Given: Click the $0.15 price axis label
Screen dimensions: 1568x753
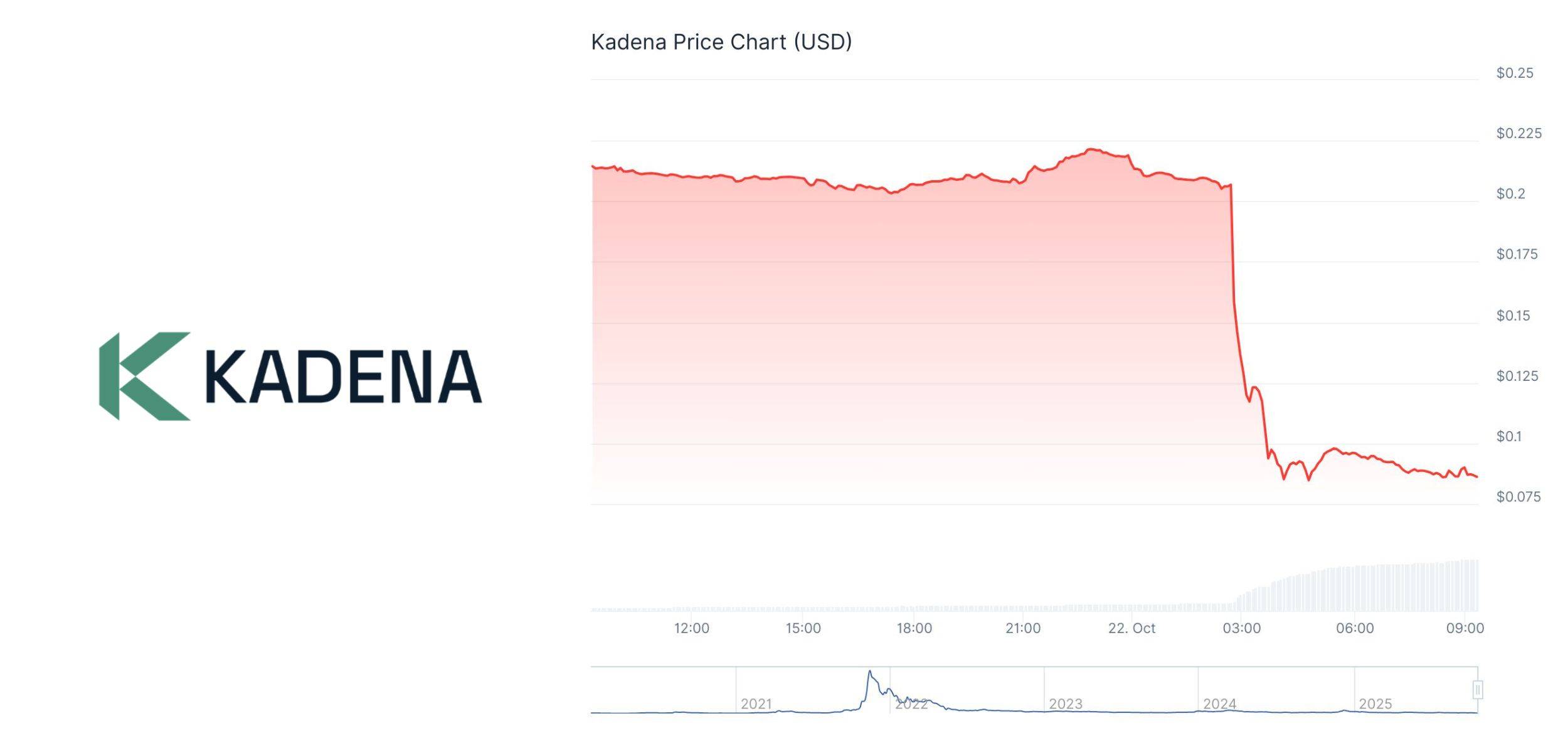Looking at the screenshot, I should (x=1513, y=316).
